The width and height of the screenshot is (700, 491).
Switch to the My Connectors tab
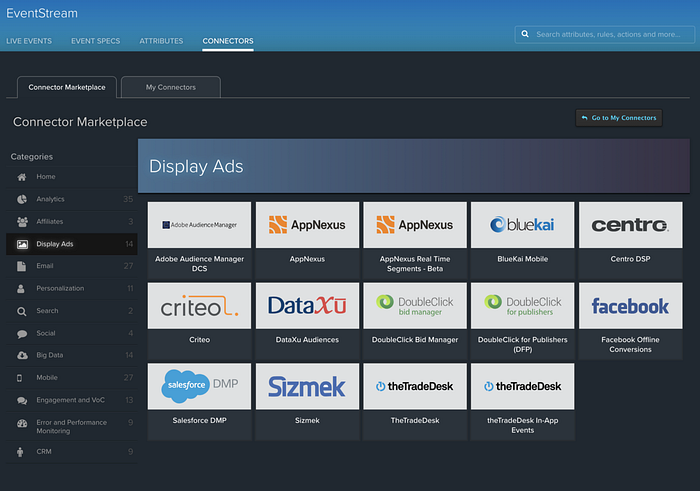(171, 87)
